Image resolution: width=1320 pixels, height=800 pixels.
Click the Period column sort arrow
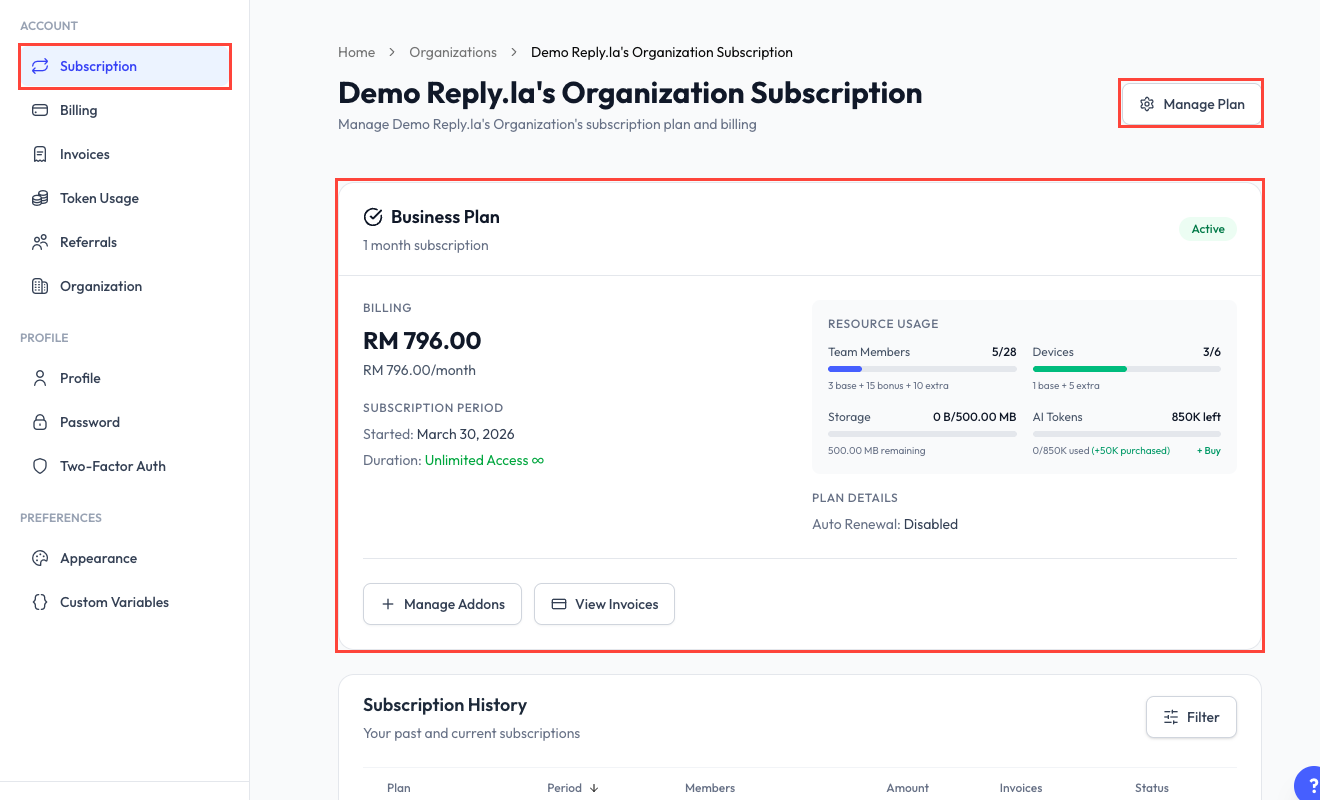click(x=594, y=788)
